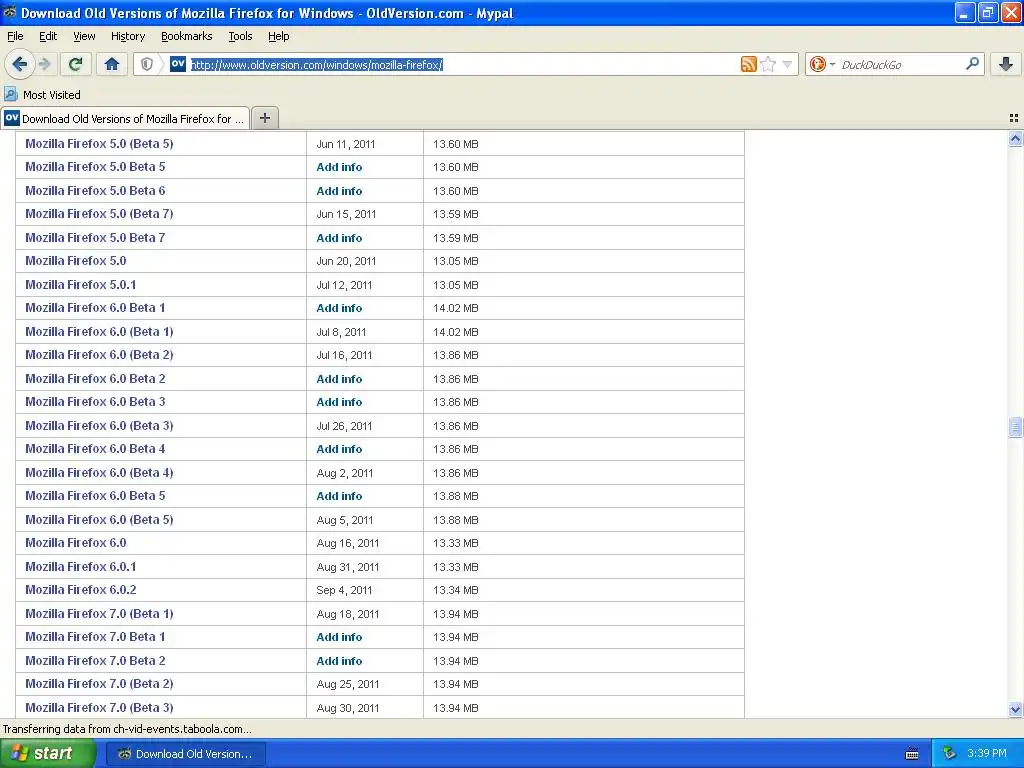Click the search magnifier icon
This screenshot has width=1024, height=768.
(x=972, y=64)
